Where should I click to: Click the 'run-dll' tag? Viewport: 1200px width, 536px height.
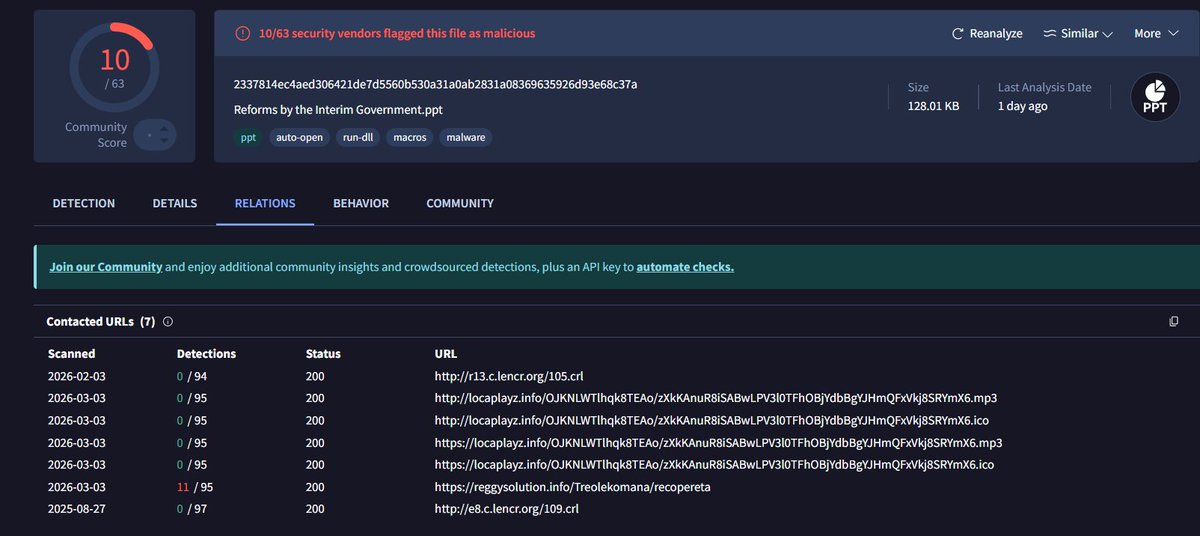click(x=358, y=137)
